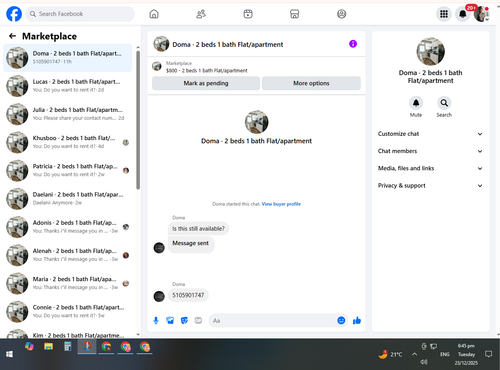Click the Facebook logo

tap(14, 14)
